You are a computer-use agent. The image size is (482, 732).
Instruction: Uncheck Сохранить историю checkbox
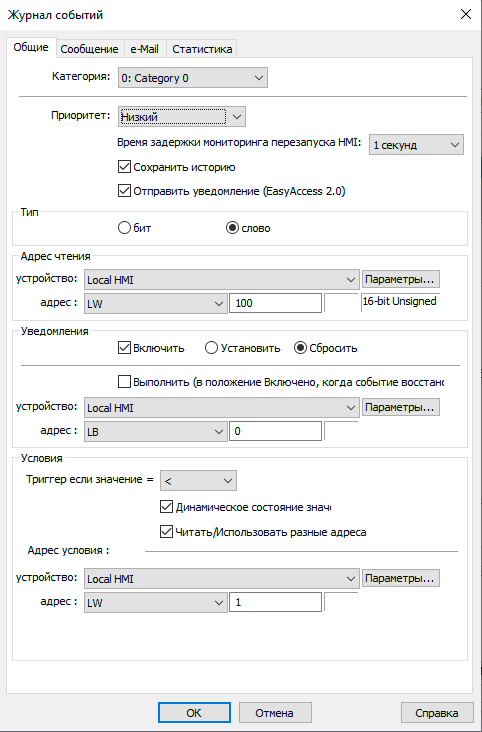tap(124, 167)
